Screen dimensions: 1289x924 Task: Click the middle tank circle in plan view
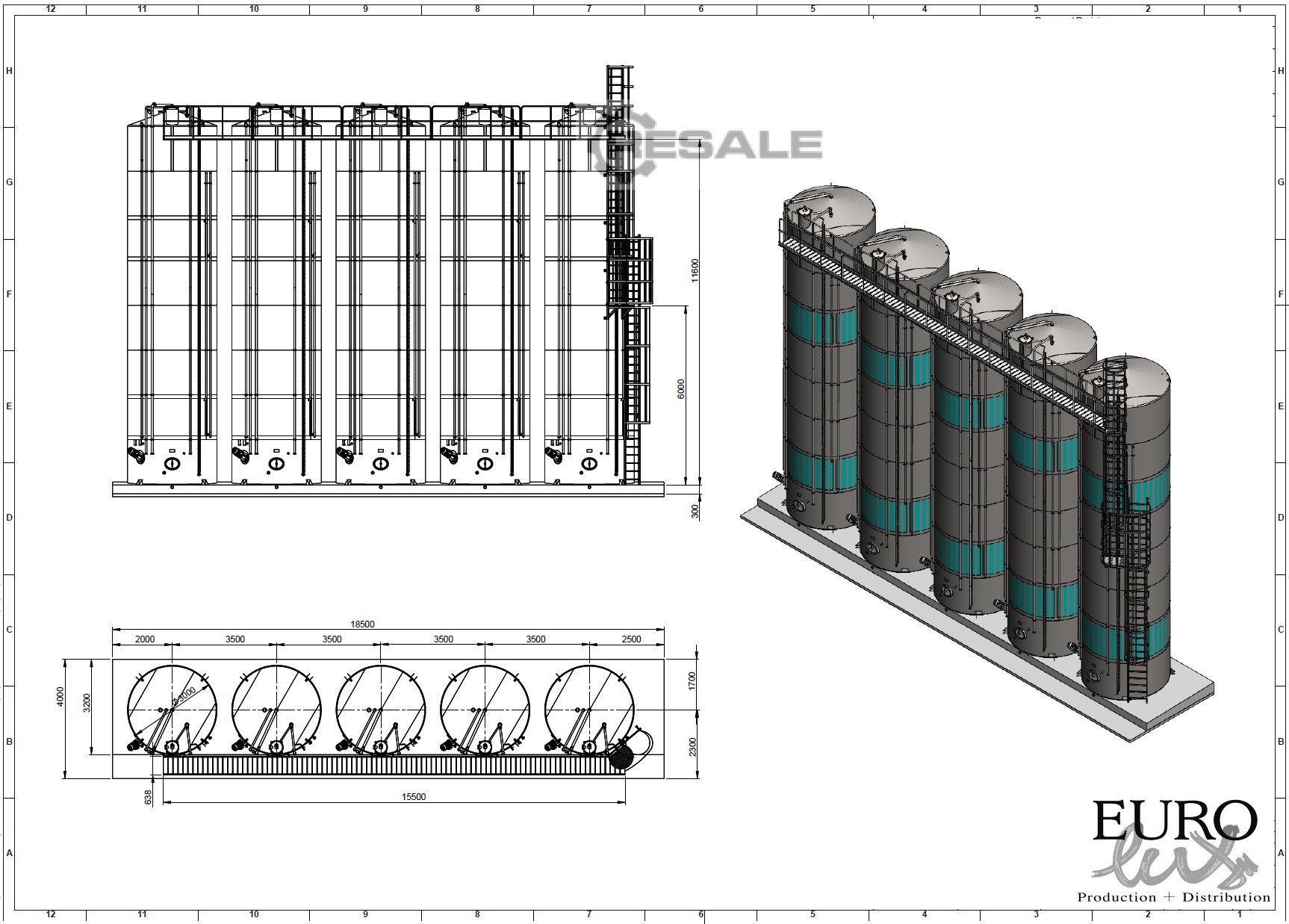(381, 710)
